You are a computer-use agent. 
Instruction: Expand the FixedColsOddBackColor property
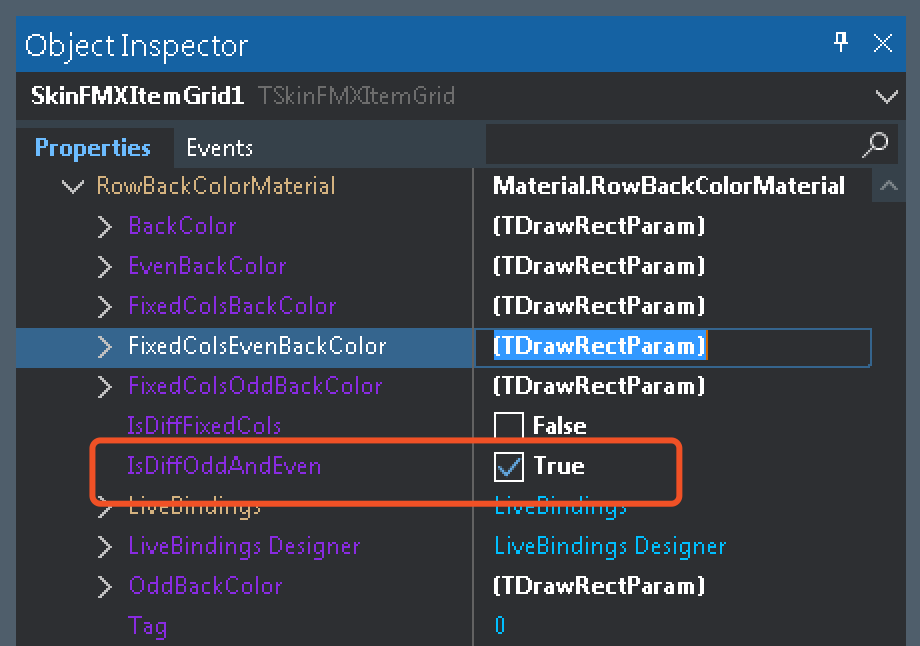pyautogui.click(x=105, y=387)
